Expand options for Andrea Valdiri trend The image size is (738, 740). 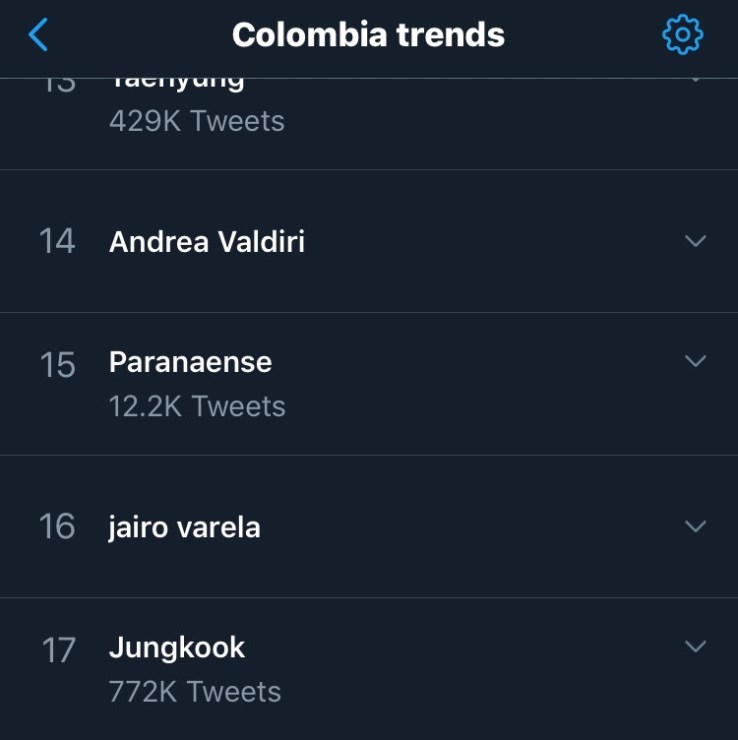click(695, 241)
